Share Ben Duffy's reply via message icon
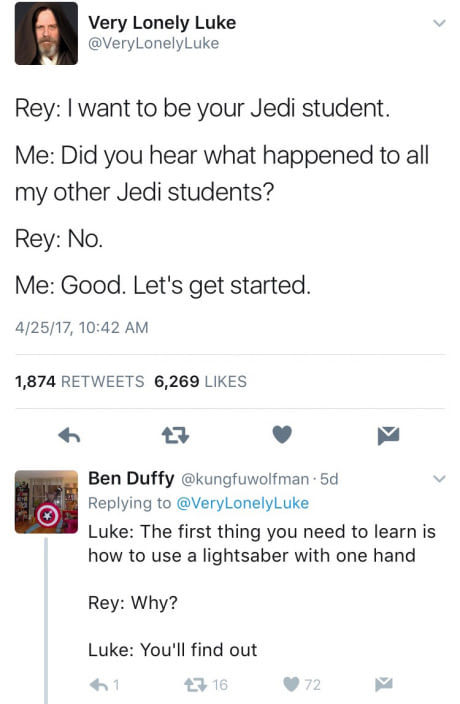Image resolution: width=460 pixels, height=704 pixels. point(384,684)
